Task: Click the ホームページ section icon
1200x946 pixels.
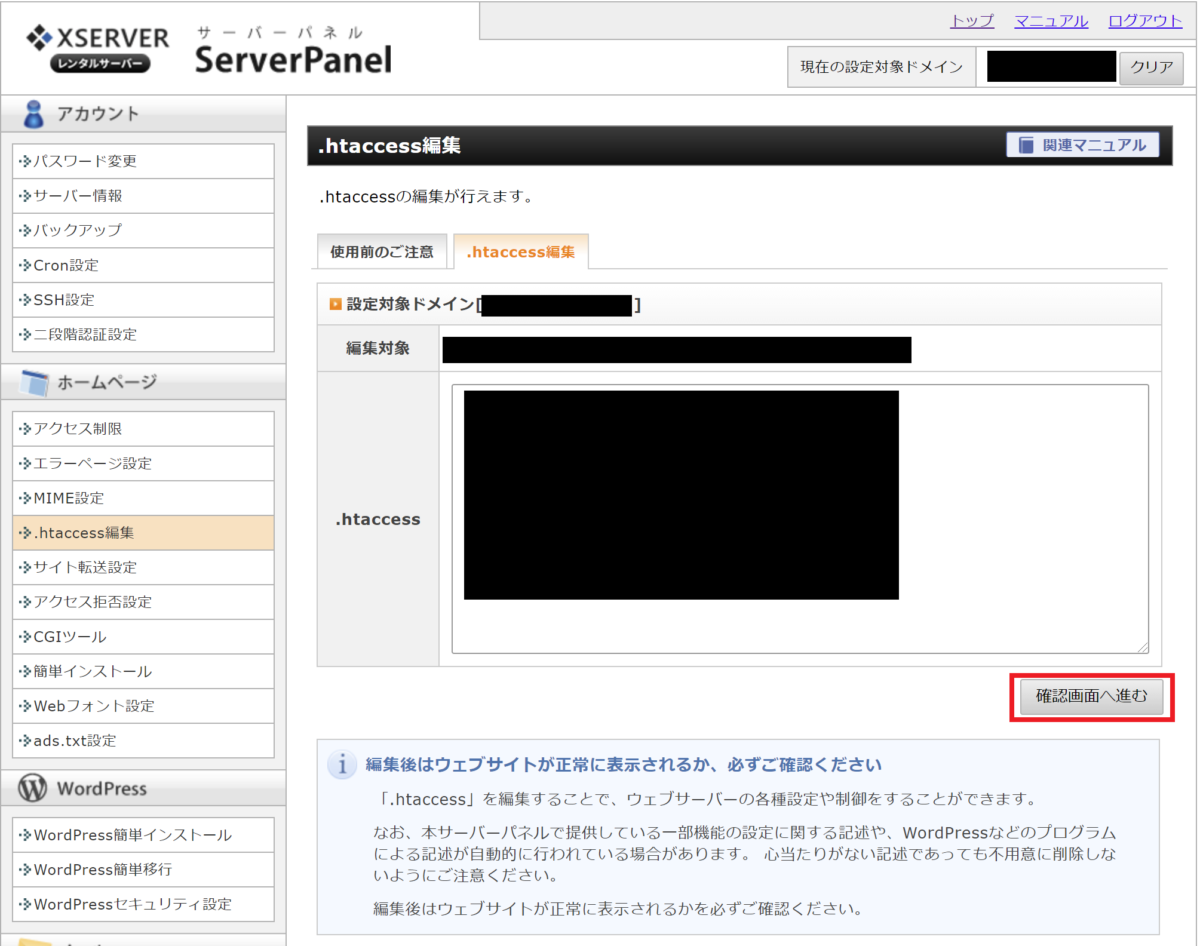Action: coord(32,382)
